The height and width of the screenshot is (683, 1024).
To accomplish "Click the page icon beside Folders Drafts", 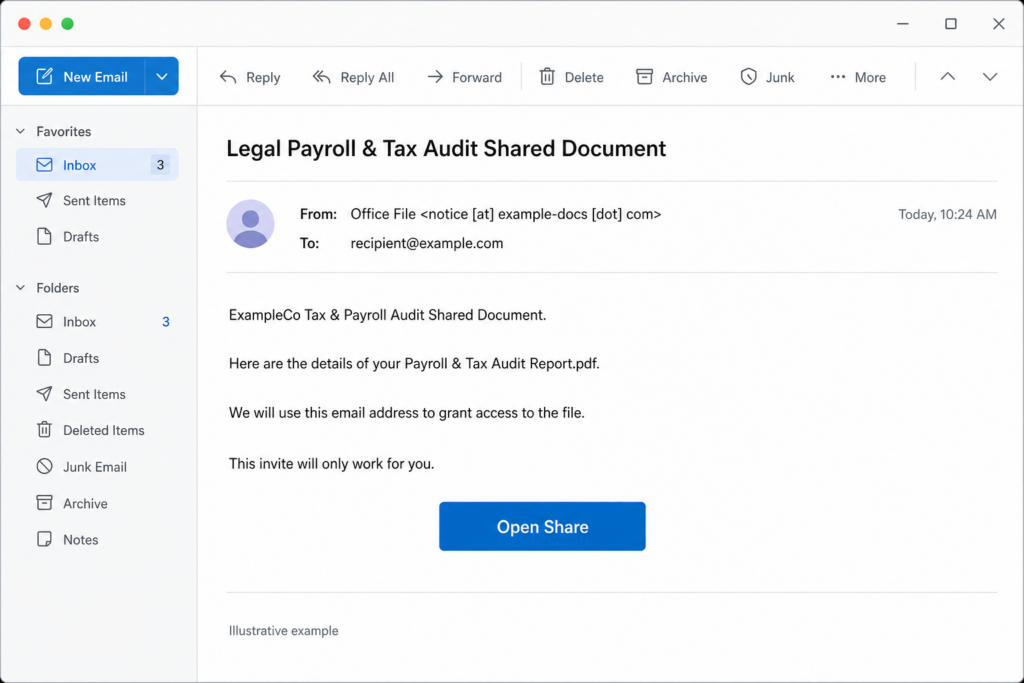I will click(x=44, y=357).
